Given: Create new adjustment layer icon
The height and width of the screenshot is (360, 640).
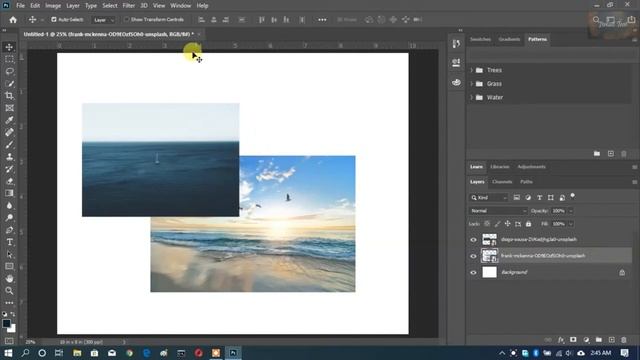Looking at the screenshot, I should pyautogui.click(x=586, y=340).
